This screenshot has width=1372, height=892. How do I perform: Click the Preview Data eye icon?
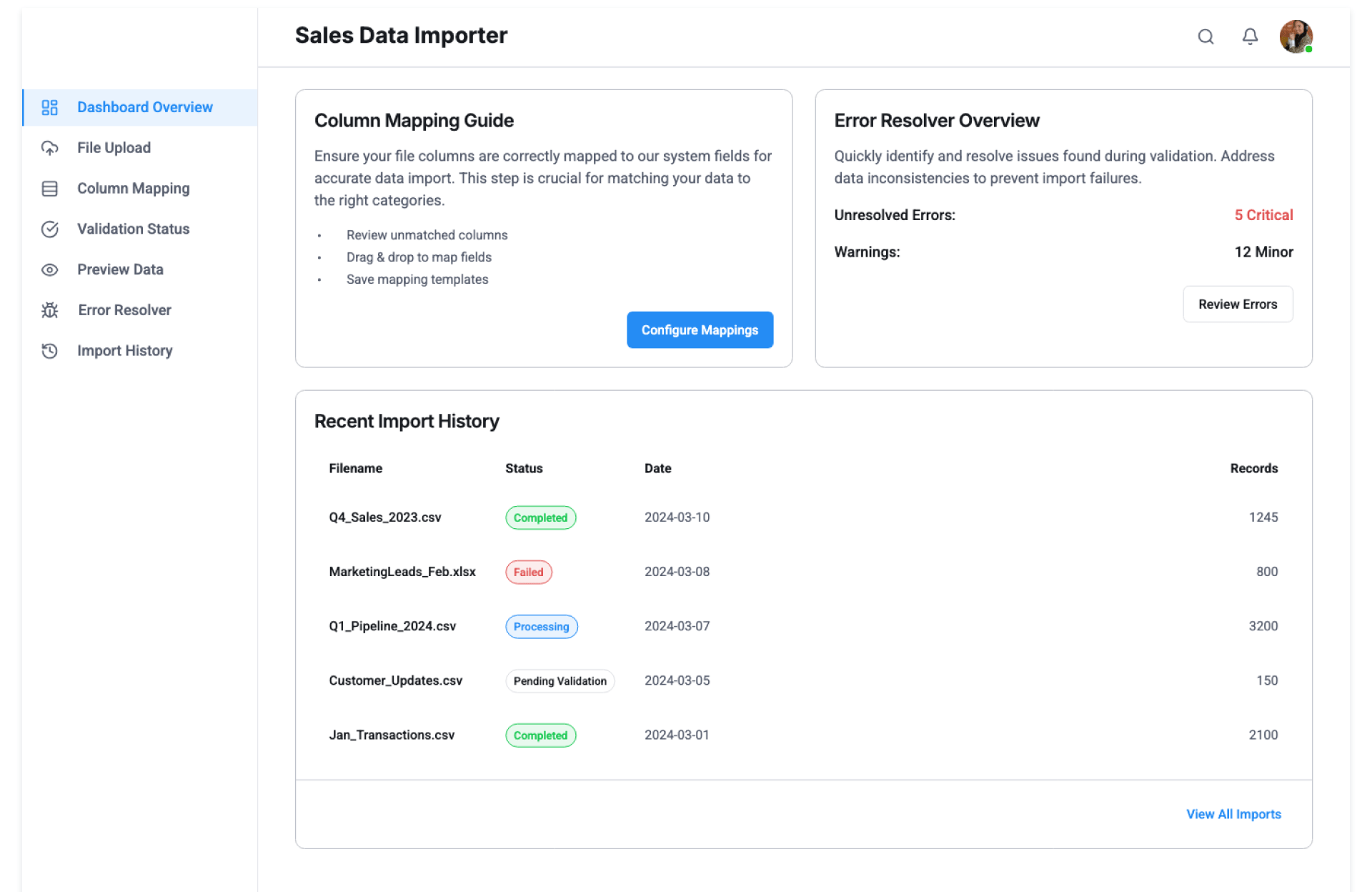pyautogui.click(x=49, y=270)
